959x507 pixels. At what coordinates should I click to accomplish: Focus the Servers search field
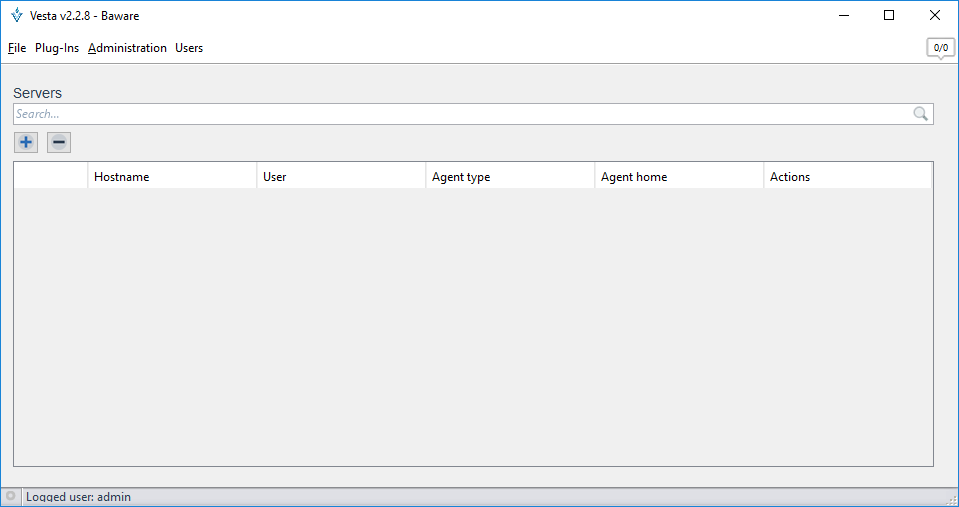(x=460, y=114)
